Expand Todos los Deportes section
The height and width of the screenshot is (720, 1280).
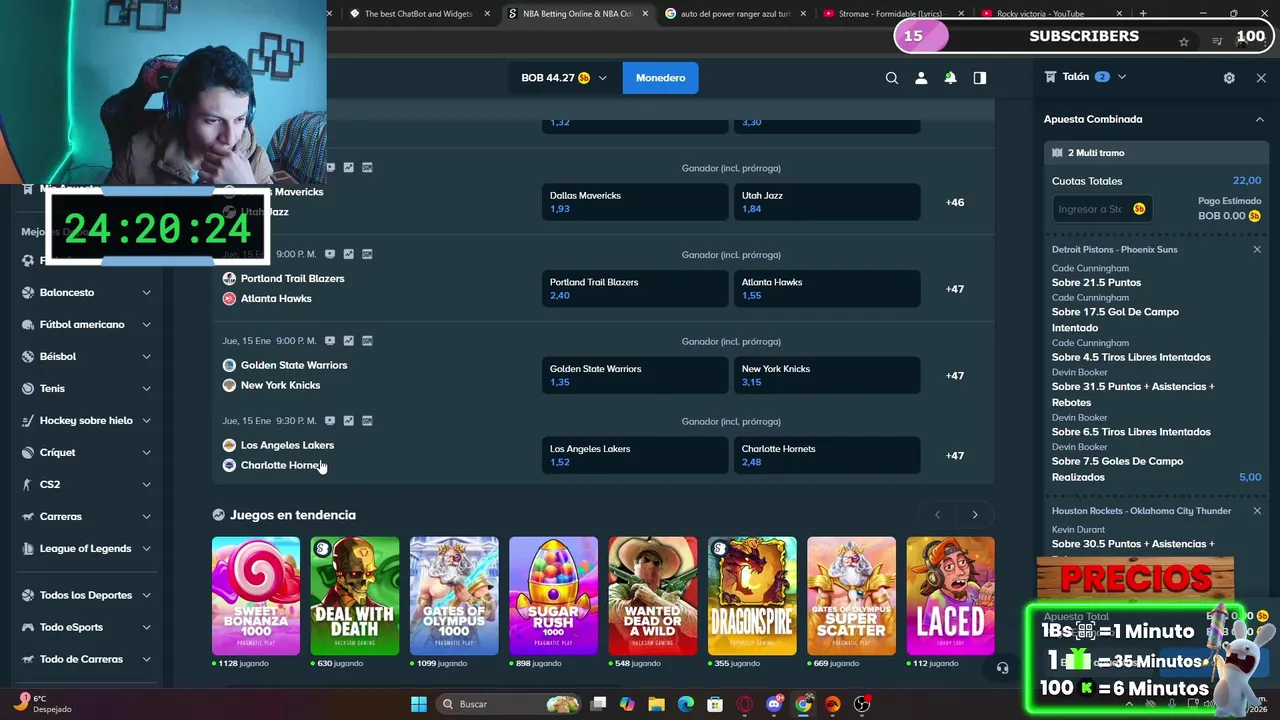[x=146, y=595]
